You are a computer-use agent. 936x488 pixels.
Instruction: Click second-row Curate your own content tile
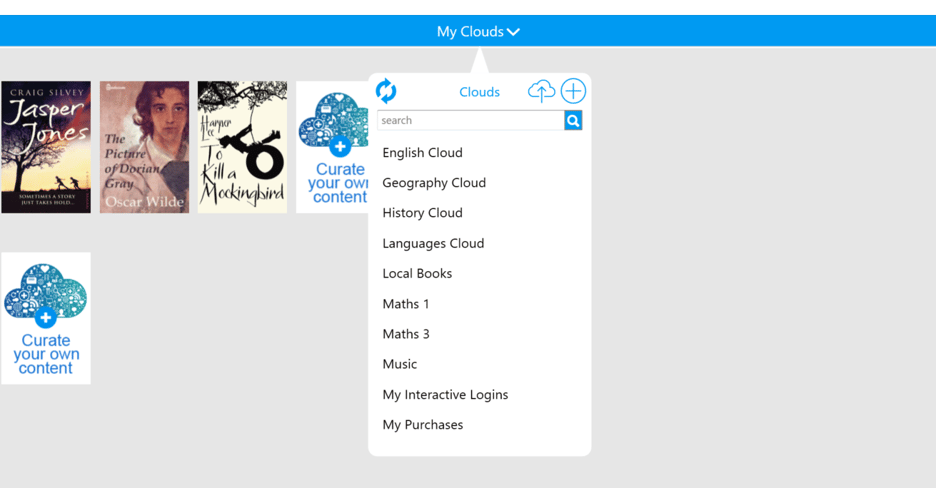[x=46, y=318]
